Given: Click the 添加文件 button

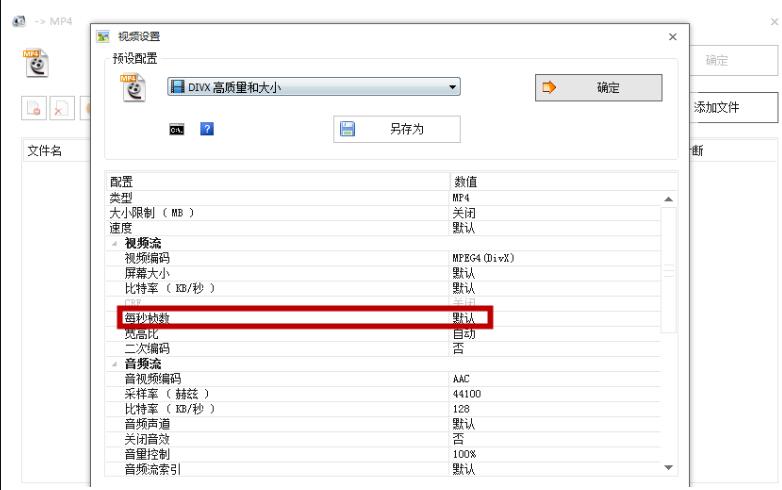Looking at the screenshot, I should pyautogui.click(x=722, y=108).
